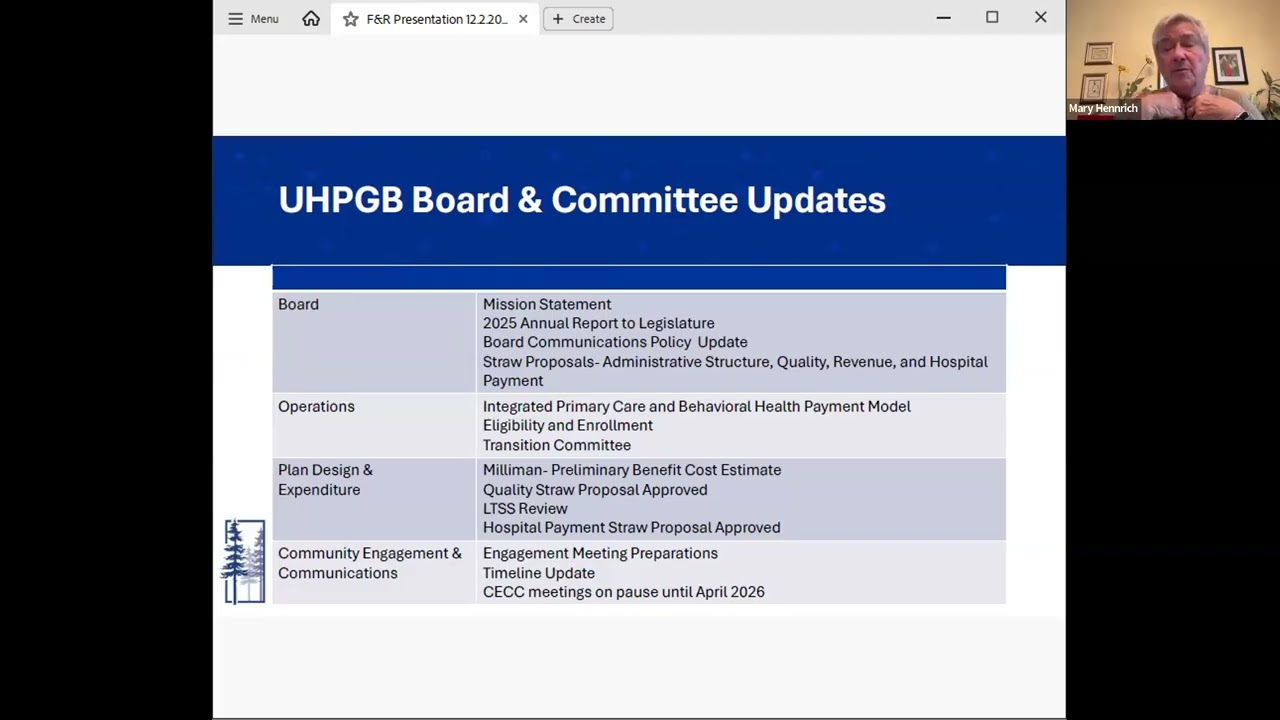This screenshot has height=720, width=1280.
Task: Maximize the Acrobat window
Action: [x=992, y=18]
